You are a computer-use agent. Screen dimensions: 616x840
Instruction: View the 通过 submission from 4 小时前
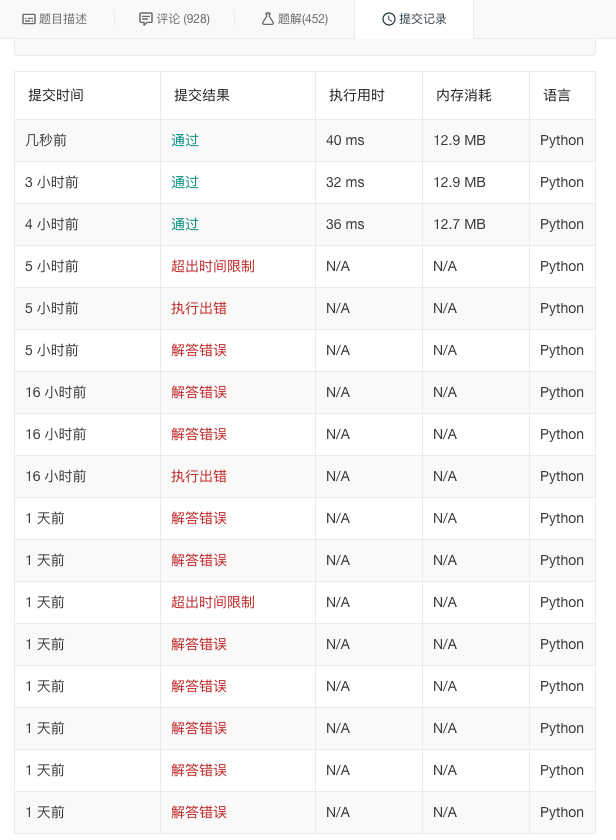pos(185,225)
